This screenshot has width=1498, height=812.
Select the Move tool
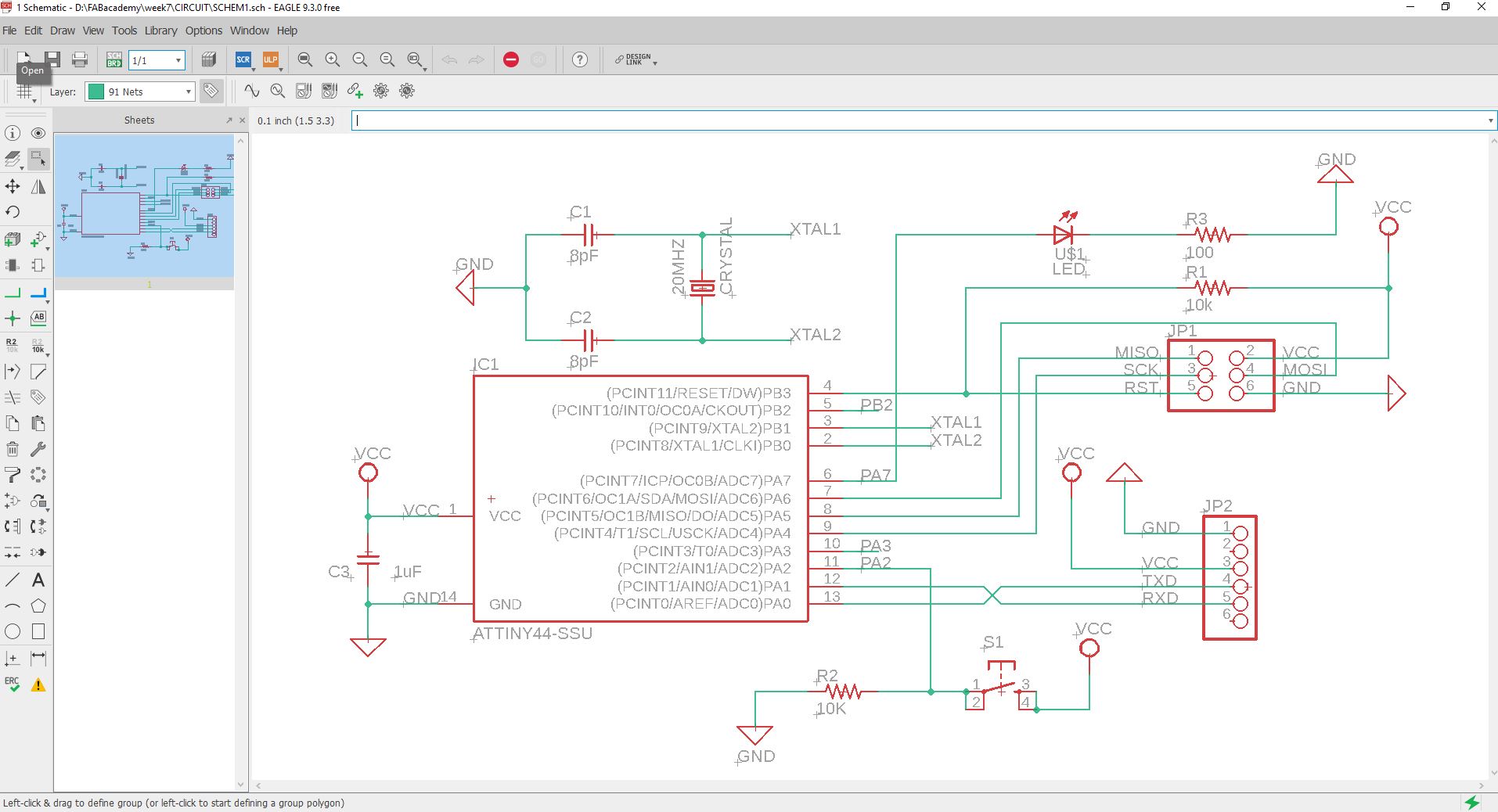(x=13, y=186)
